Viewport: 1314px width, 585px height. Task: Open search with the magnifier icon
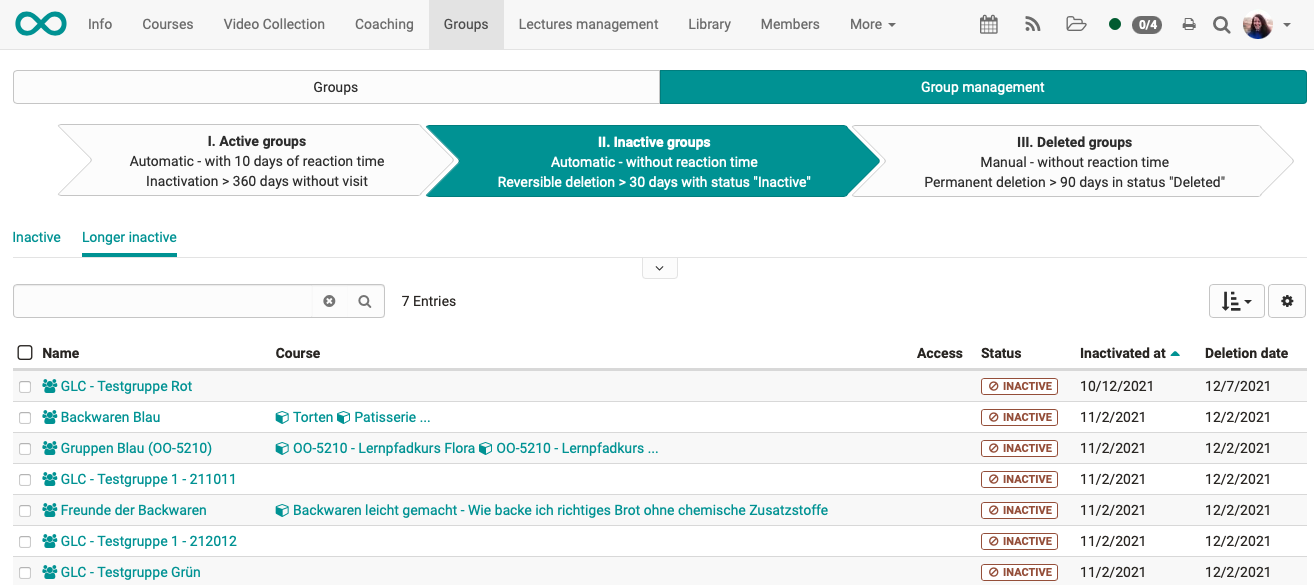(x=1221, y=25)
